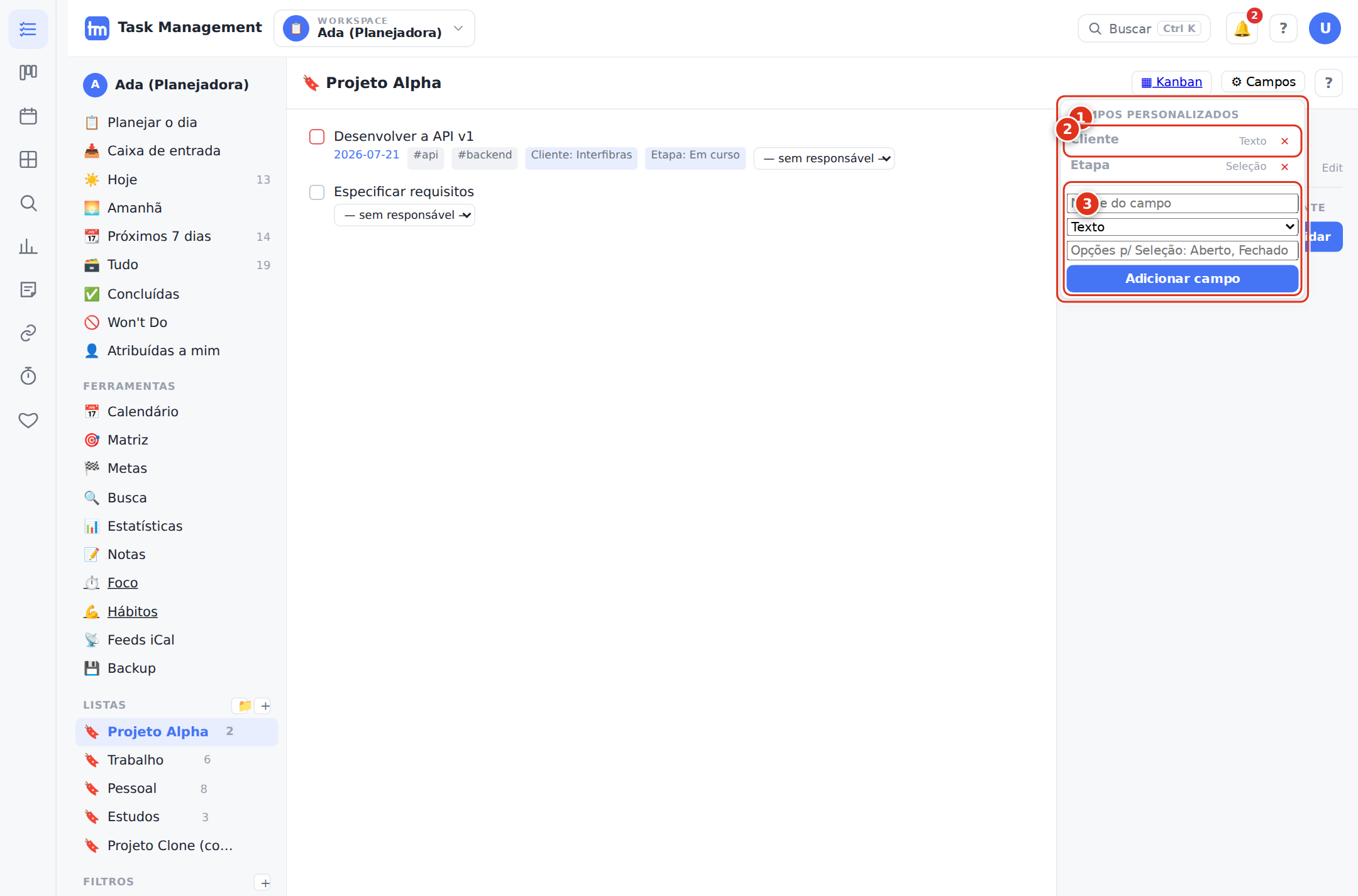
Task: Open the Tudo list
Action: point(177,264)
